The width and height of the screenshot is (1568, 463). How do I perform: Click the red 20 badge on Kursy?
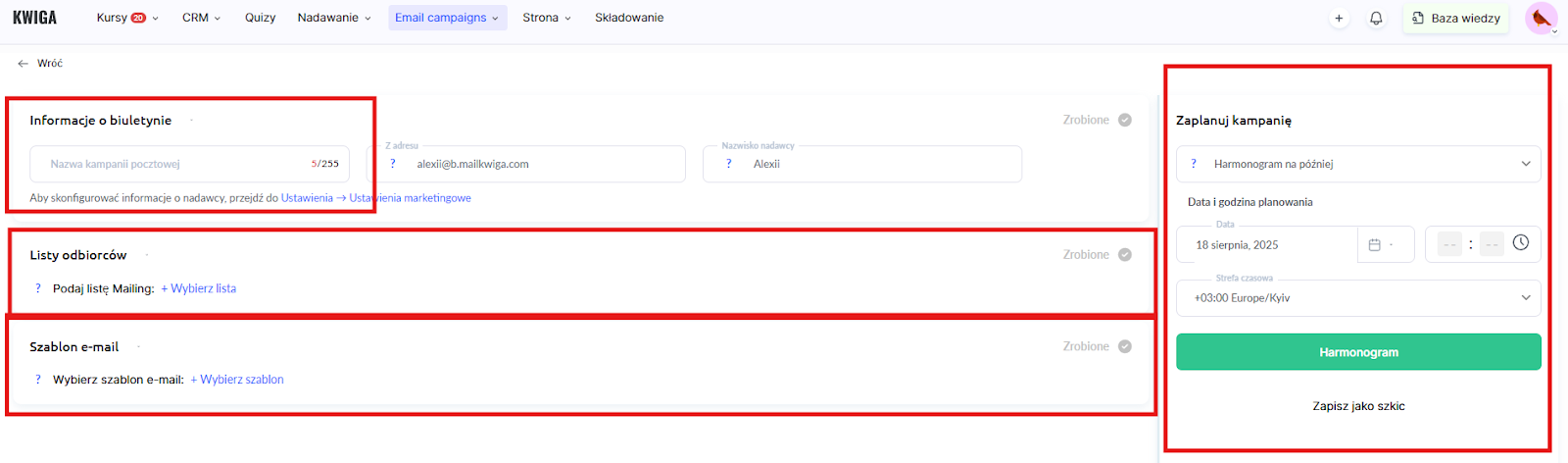(x=138, y=18)
